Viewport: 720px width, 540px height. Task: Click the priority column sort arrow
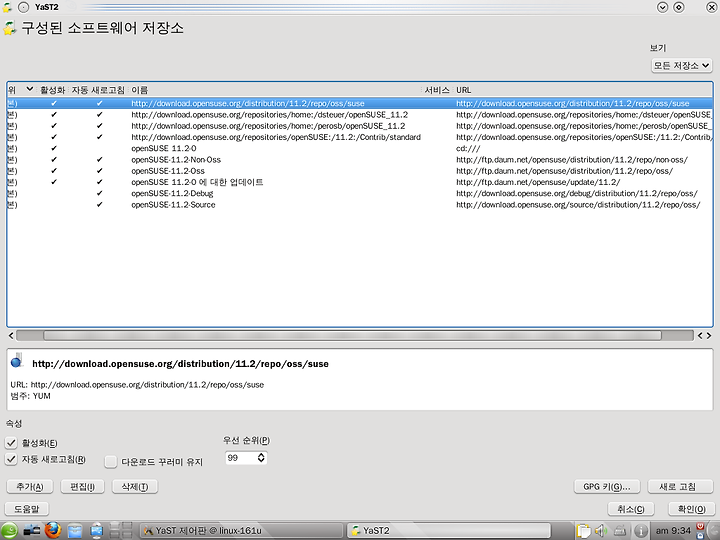click(x=29, y=89)
